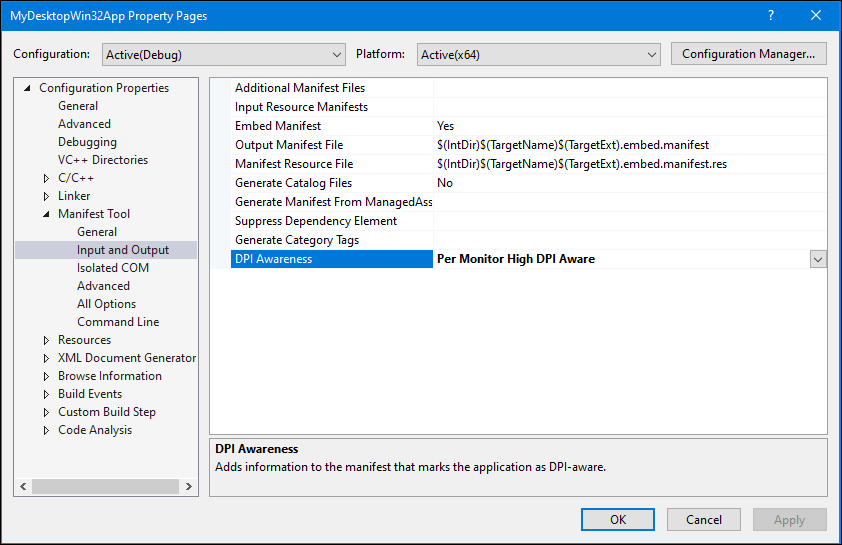This screenshot has width=842, height=545.
Task: Open the Platform dropdown showing Active(x64)
Action: point(539,55)
